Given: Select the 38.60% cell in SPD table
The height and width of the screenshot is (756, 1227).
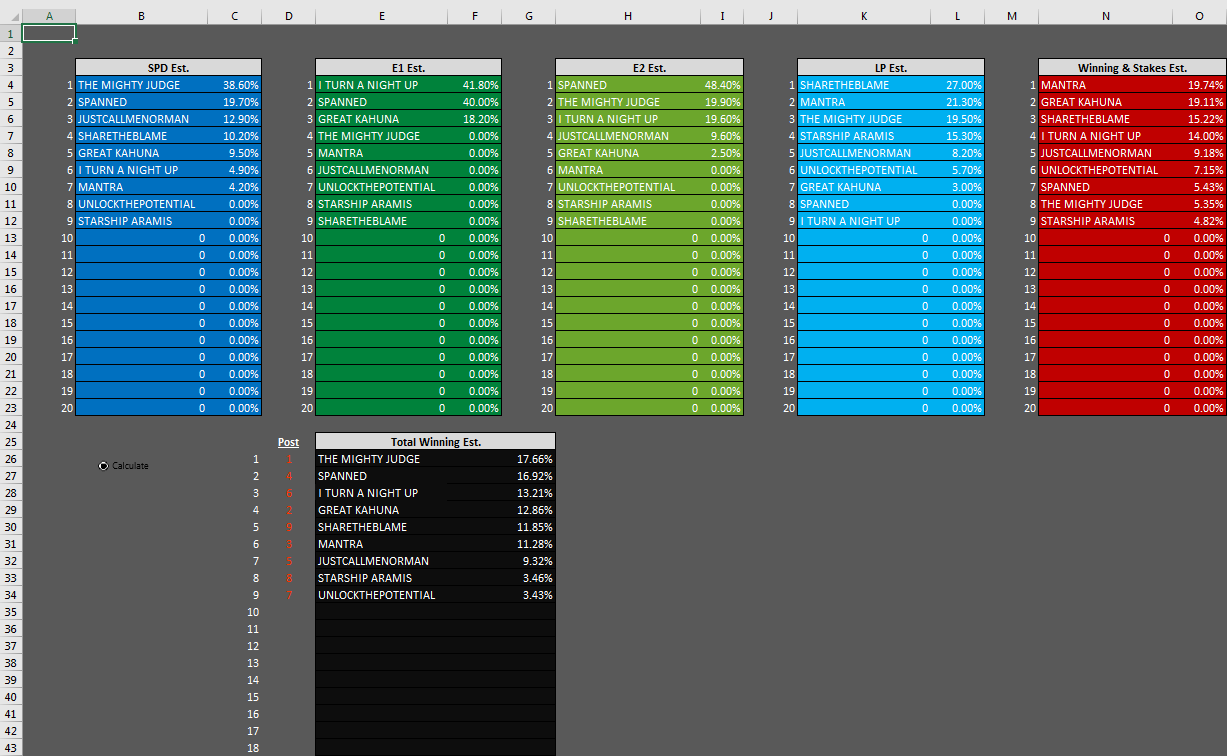Looking at the screenshot, I should point(240,86).
